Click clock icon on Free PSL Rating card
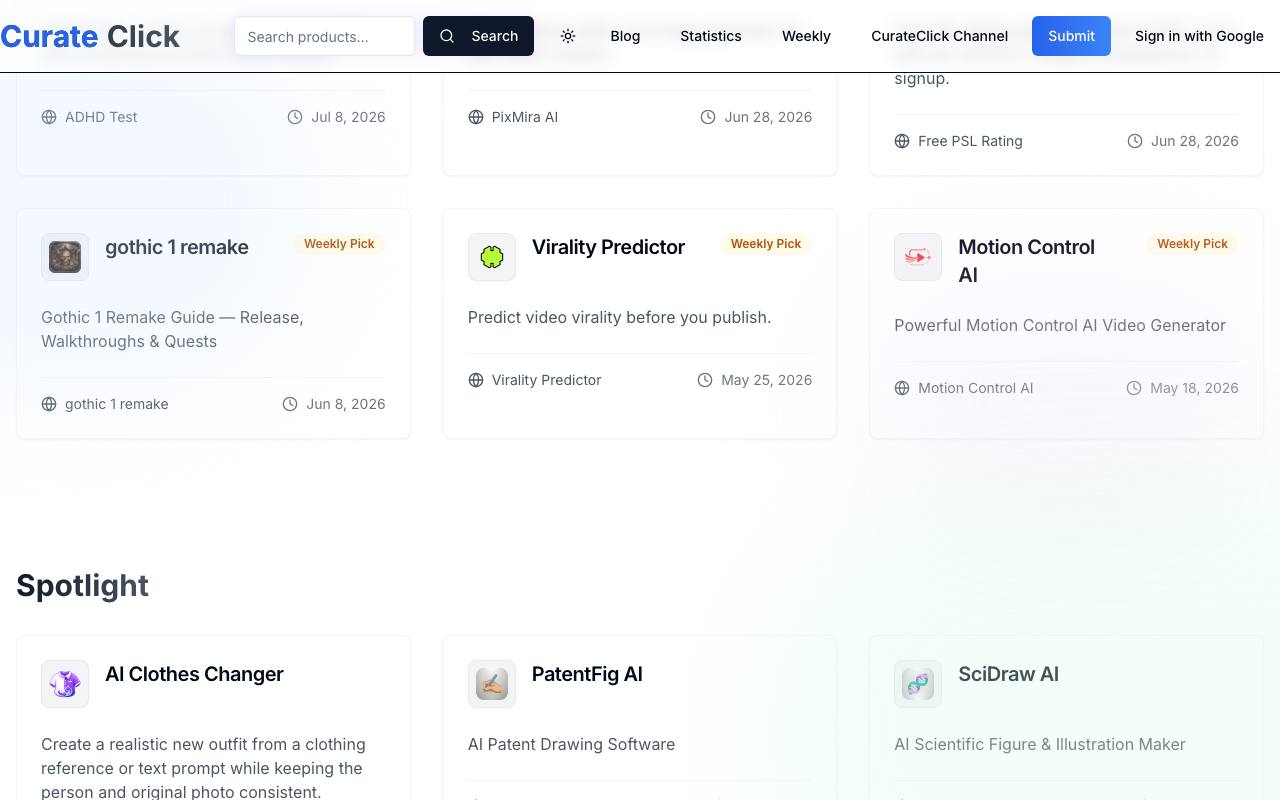Viewport: 1280px width, 800px height. [x=1135, y=141]
